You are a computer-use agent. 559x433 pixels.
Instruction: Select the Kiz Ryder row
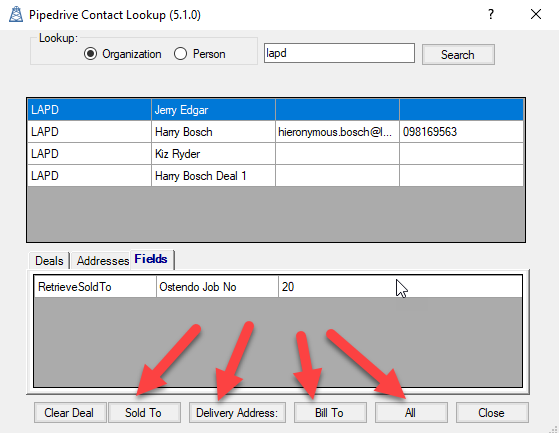pyautogui.click(x=276, y=154)
